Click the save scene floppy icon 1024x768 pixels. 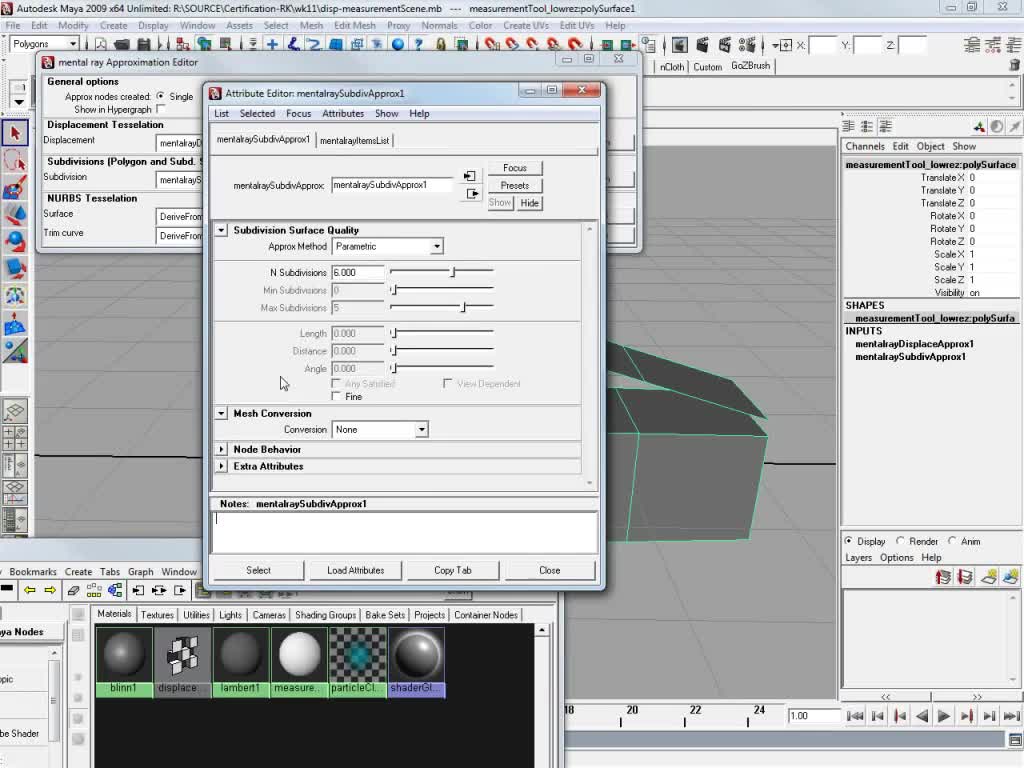[x=144, y=44]
